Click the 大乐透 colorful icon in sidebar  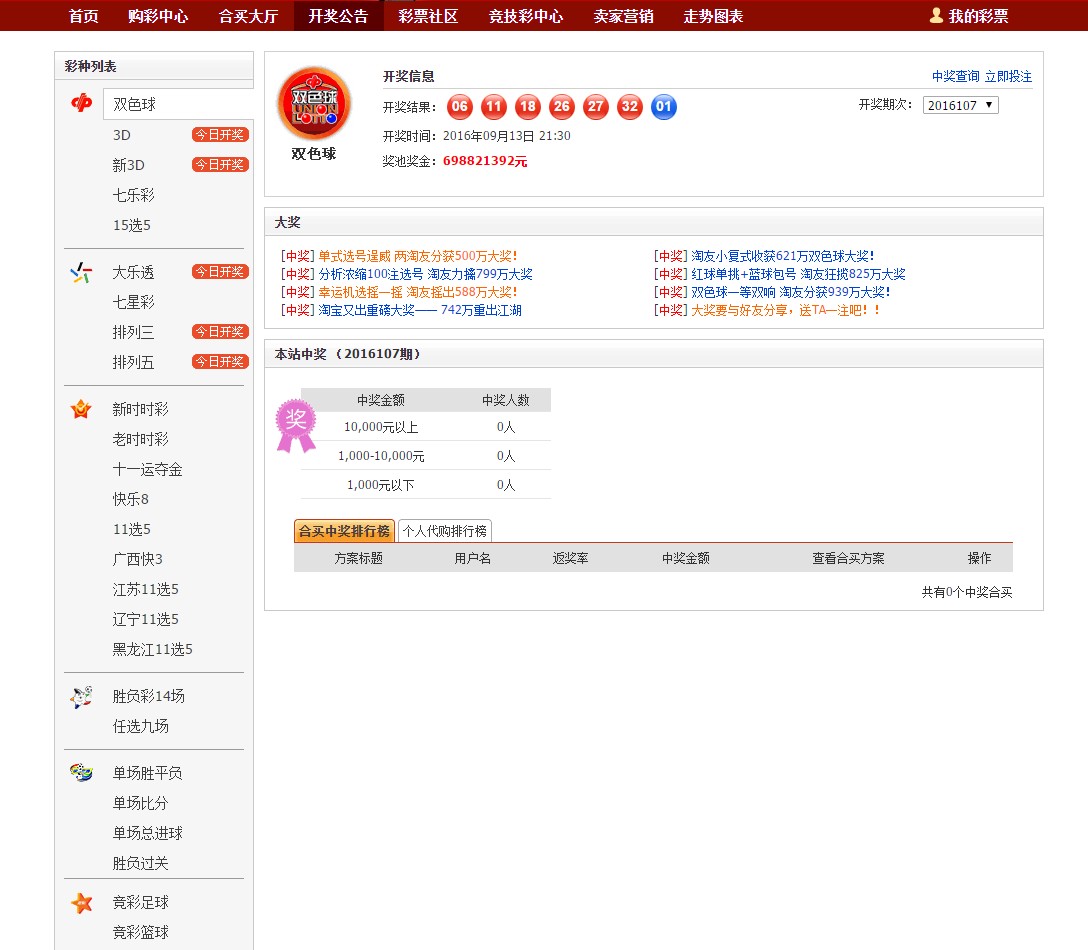(81, 272)
